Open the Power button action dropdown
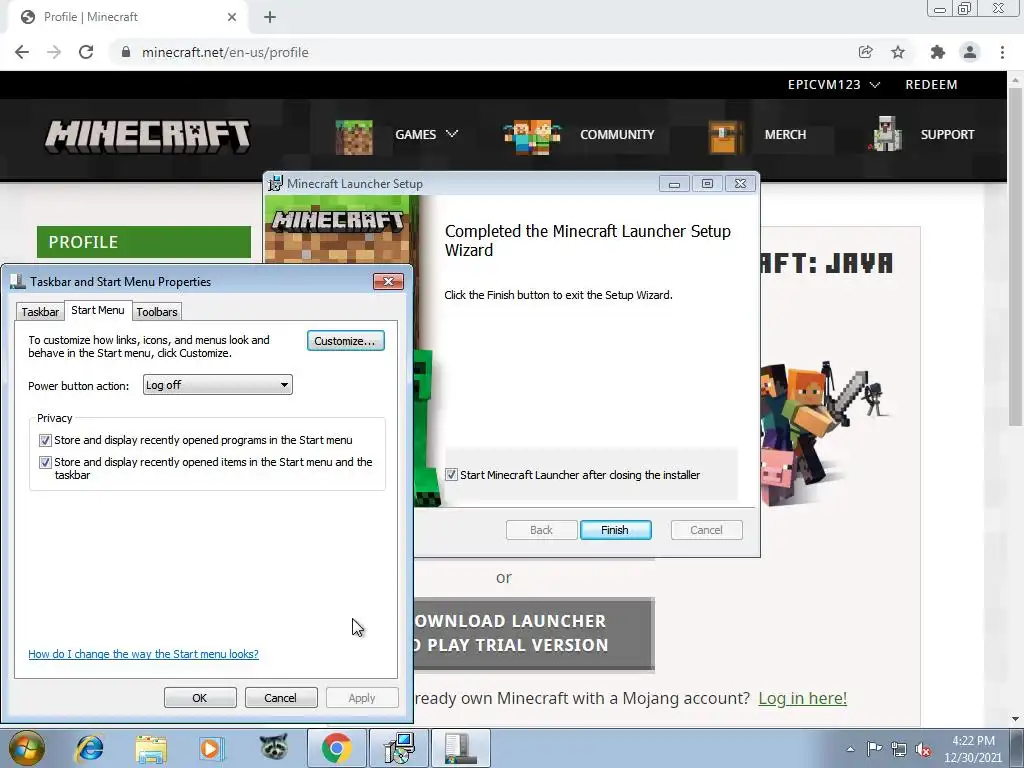The width and height of the screenshot is (1024, 768). pos(217,385)
